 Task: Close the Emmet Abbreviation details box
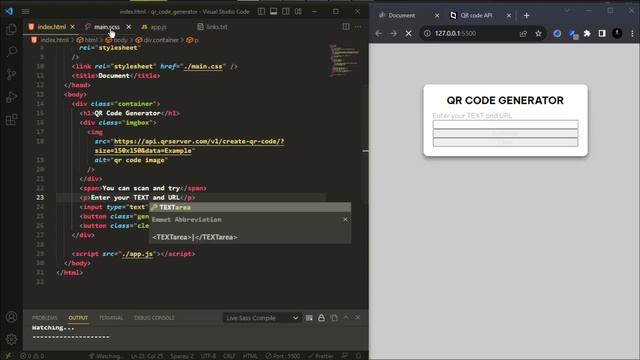pos(345,220)
